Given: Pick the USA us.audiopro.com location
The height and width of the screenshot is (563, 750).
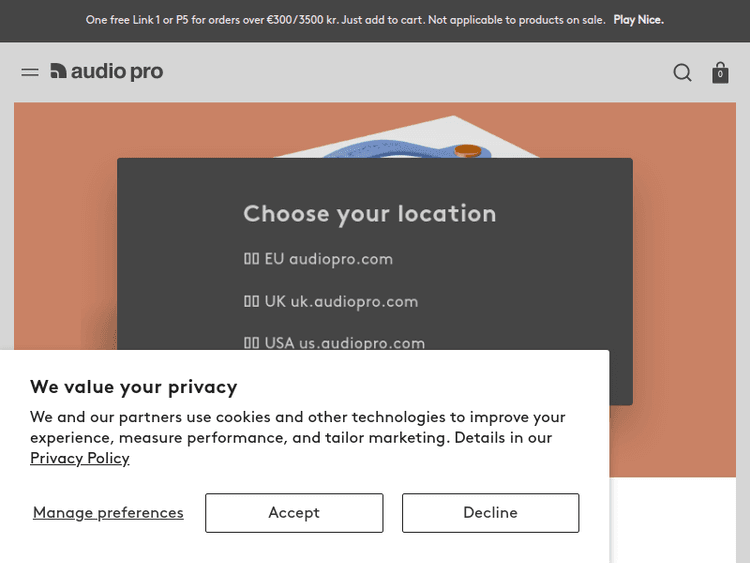Looking at the screenshot, I should click(345, 343).
